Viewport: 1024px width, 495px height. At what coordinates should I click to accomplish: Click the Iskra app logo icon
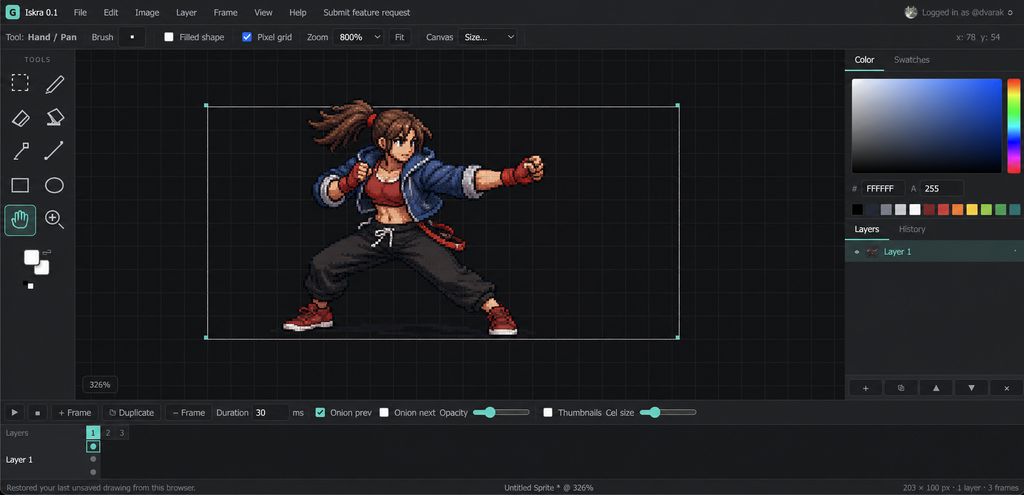point(12,12)
